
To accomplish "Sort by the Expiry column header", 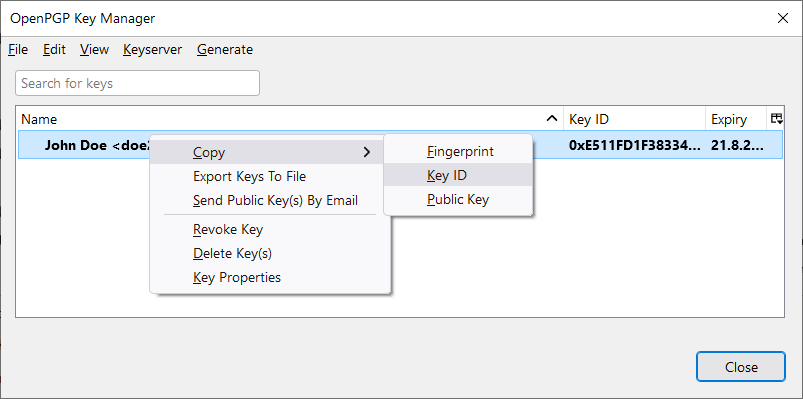I will [736, 119].
